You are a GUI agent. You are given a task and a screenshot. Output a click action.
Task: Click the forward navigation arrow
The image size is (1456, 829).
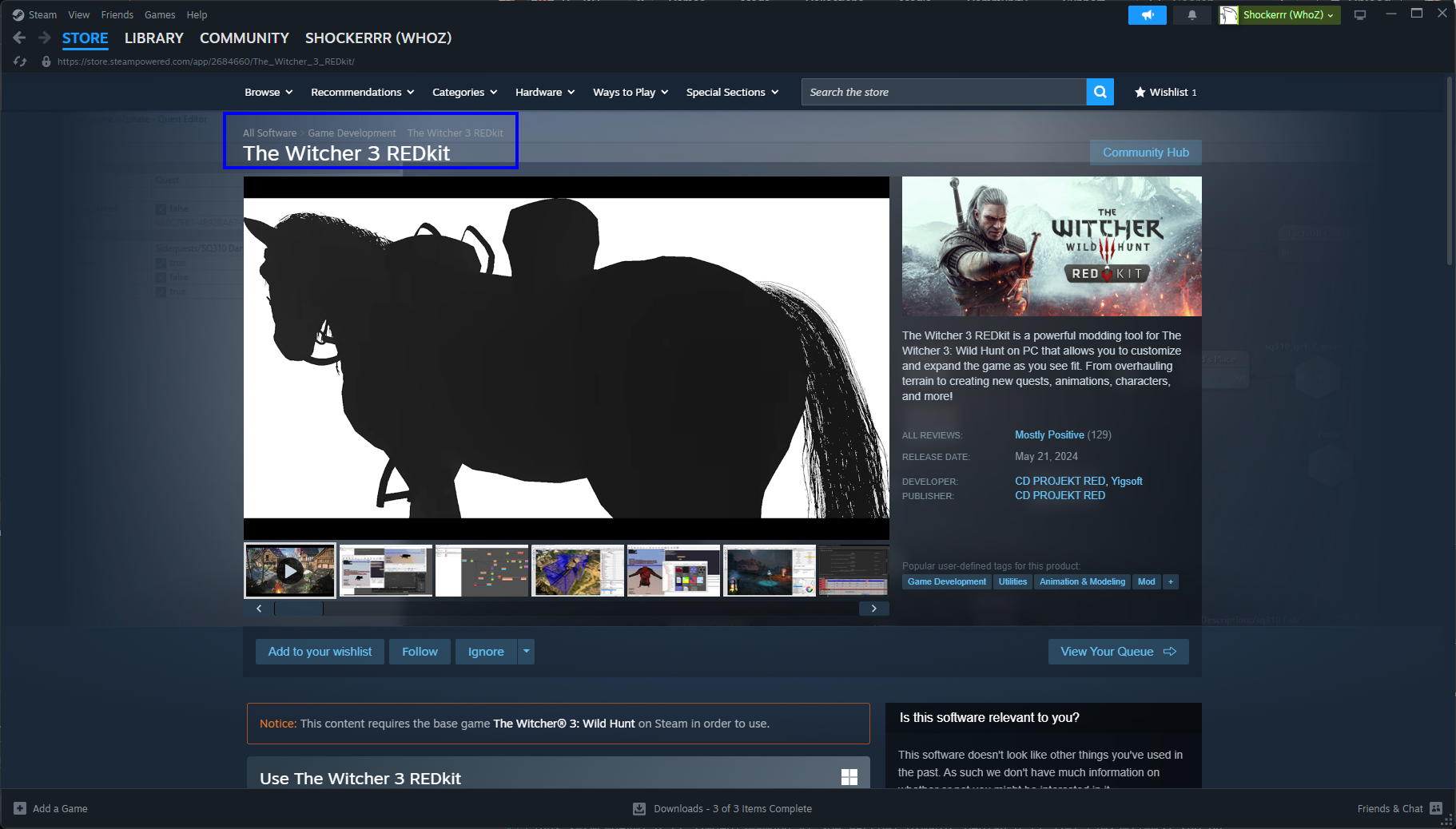tap(45, 38)
